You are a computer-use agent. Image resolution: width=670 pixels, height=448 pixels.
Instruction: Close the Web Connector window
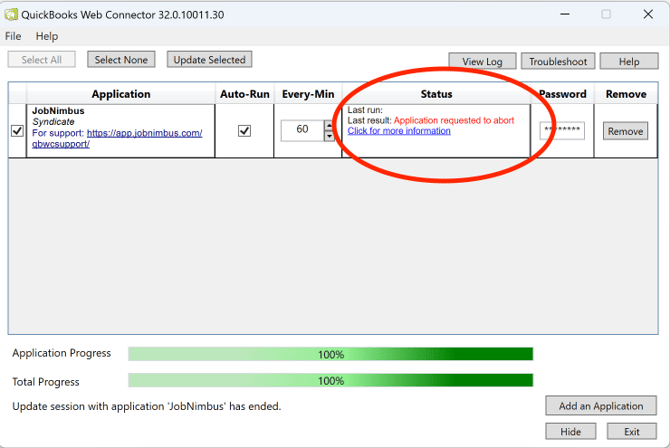[x=648, y=14]
